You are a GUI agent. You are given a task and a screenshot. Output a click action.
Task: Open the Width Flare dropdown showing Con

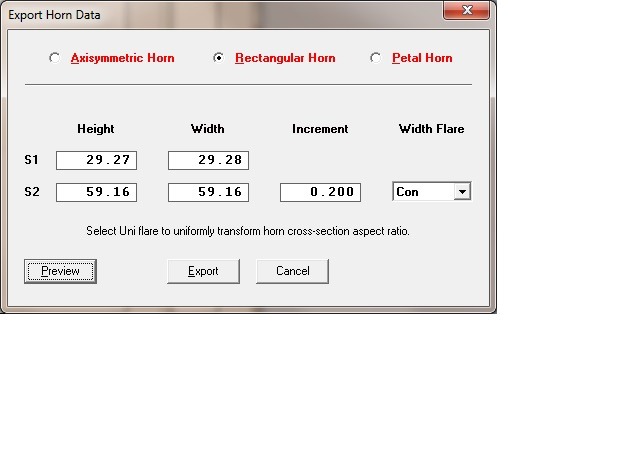432,191
